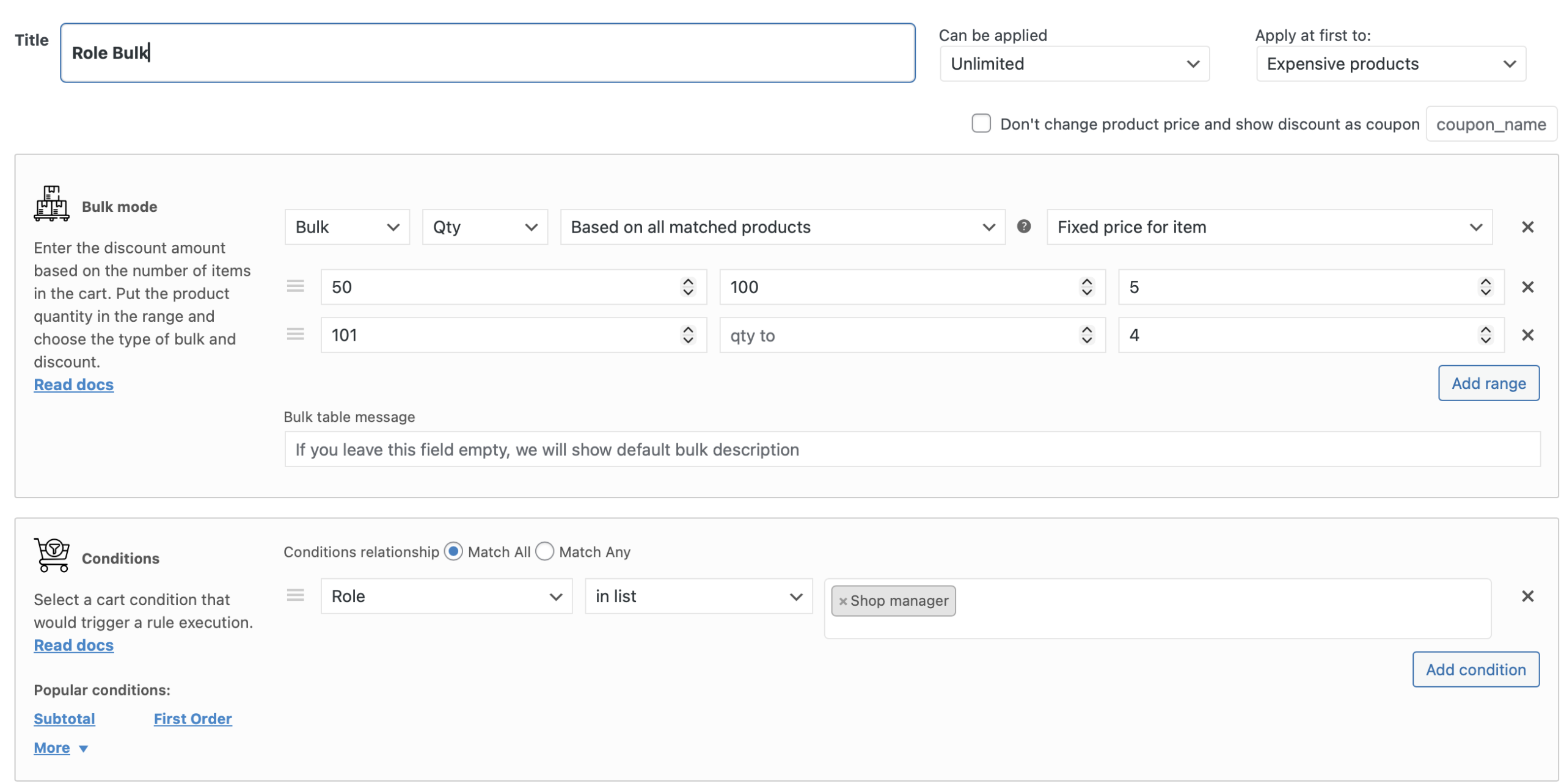Screen dimensions: 1564x784
Task: Delete the 50 to 100 range row
Action: [x=1527, y=287]
